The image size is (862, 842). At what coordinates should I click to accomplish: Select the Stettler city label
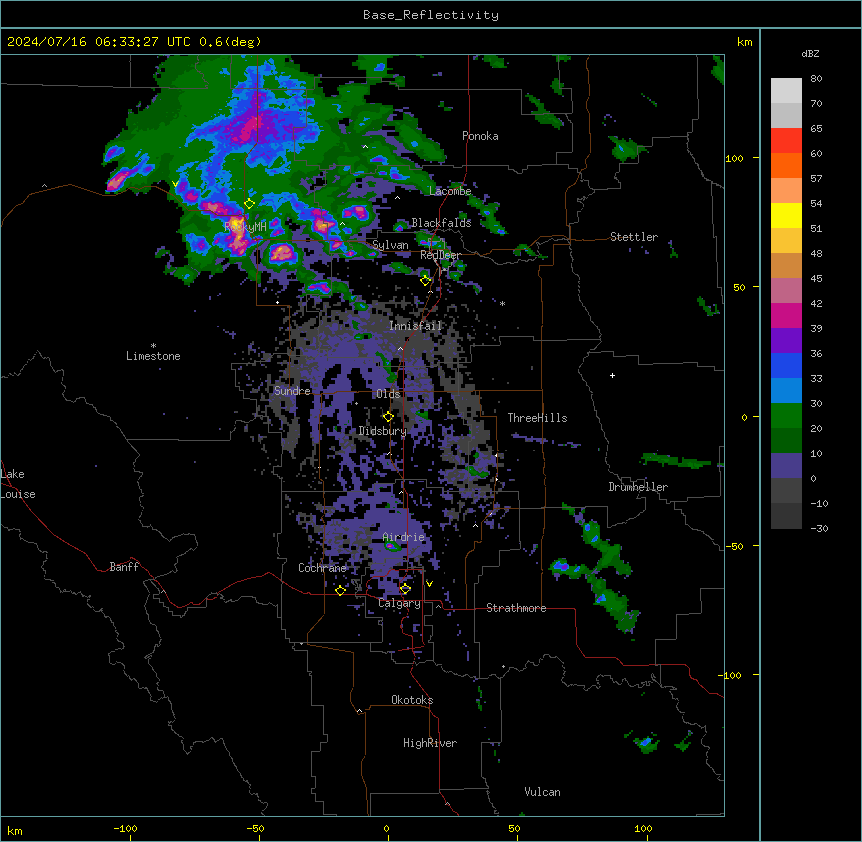[x=634, y=237]
